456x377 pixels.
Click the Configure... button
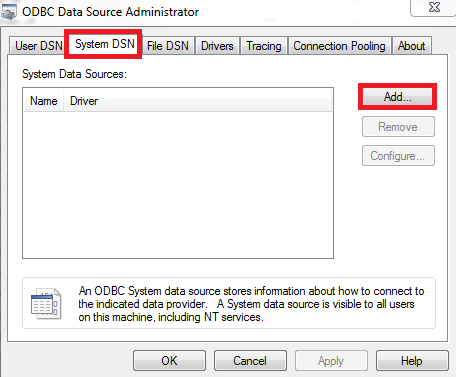398,156
